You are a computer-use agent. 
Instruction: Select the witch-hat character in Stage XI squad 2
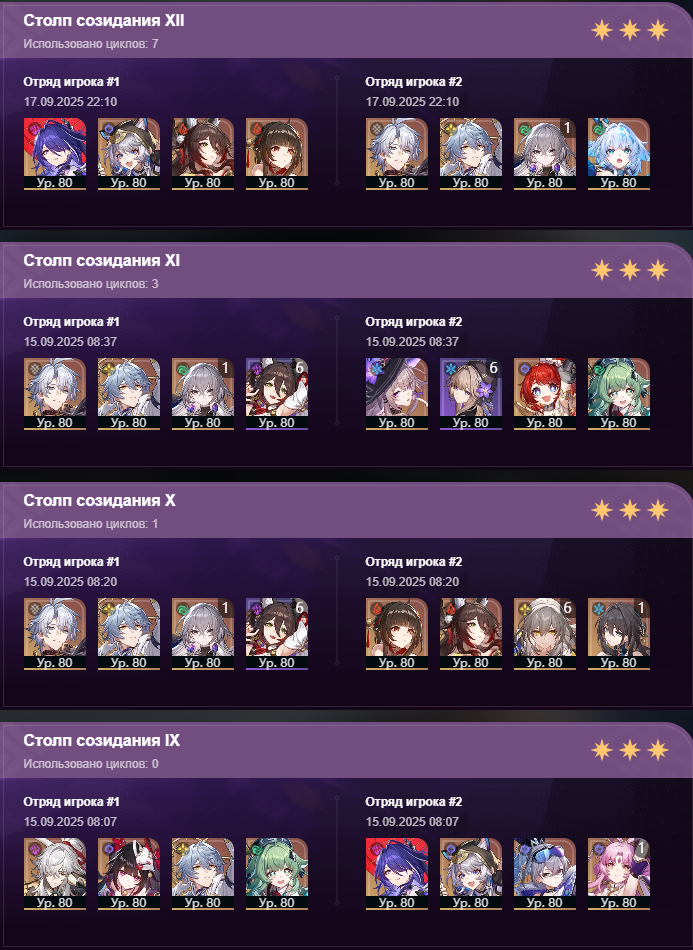397,394
